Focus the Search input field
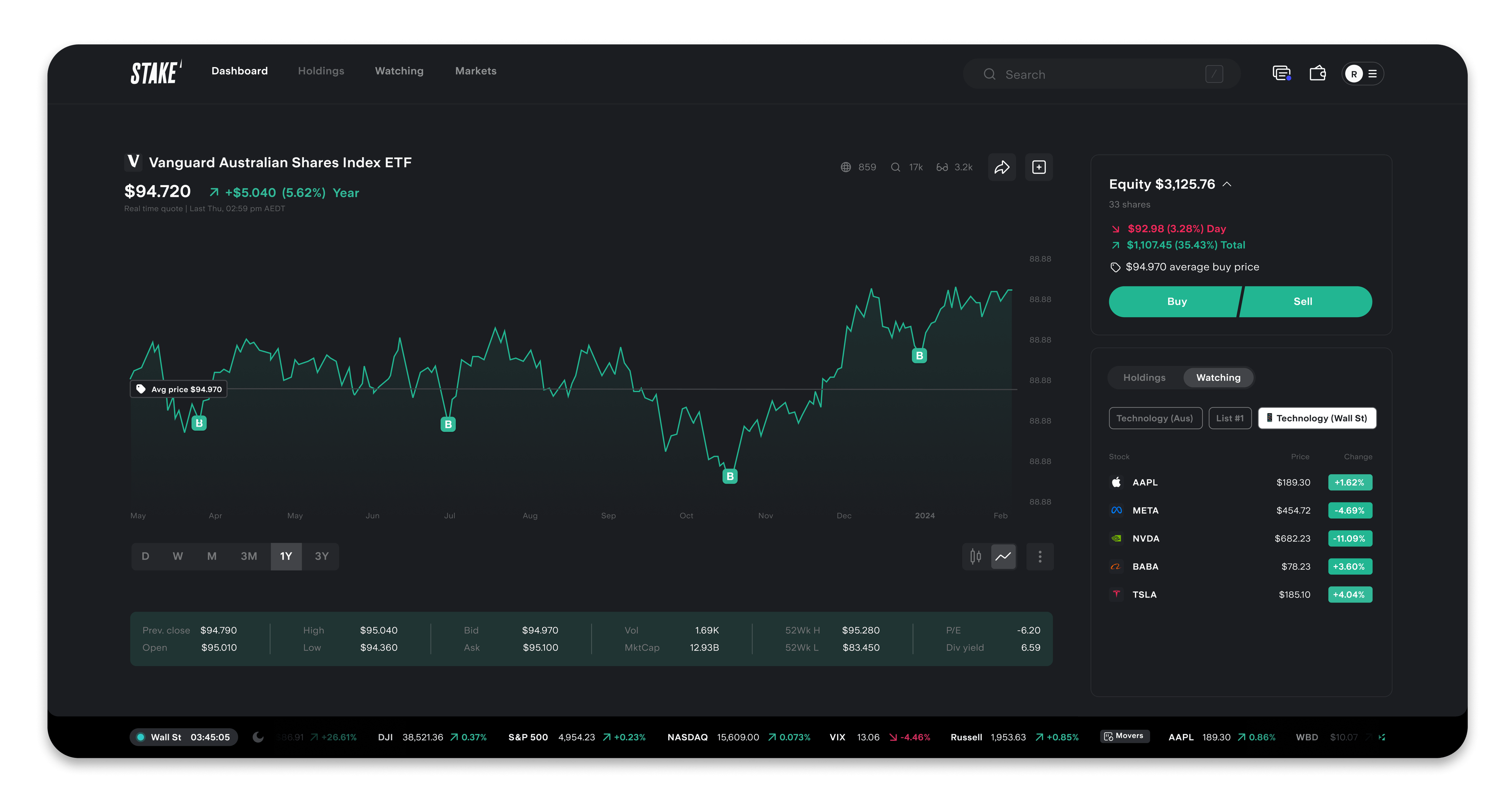The image size is (1512, 804). click(1102, 75)
